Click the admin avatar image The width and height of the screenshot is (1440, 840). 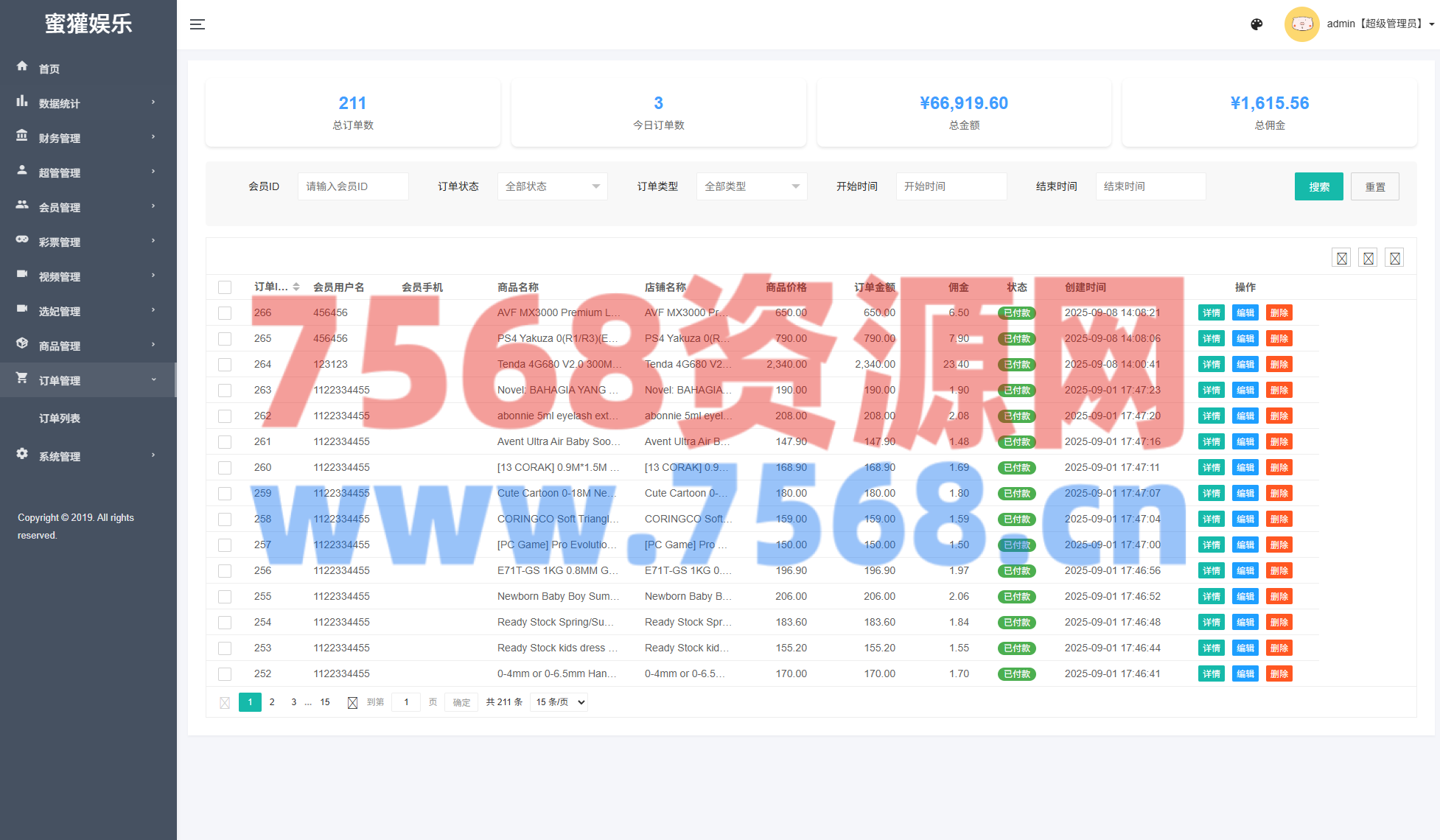[1301, 24]
